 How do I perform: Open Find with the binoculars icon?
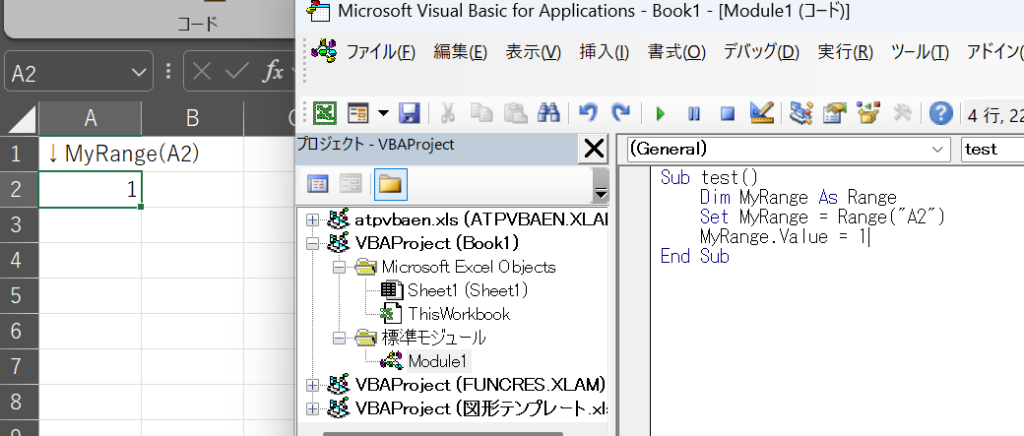[549, 114]
